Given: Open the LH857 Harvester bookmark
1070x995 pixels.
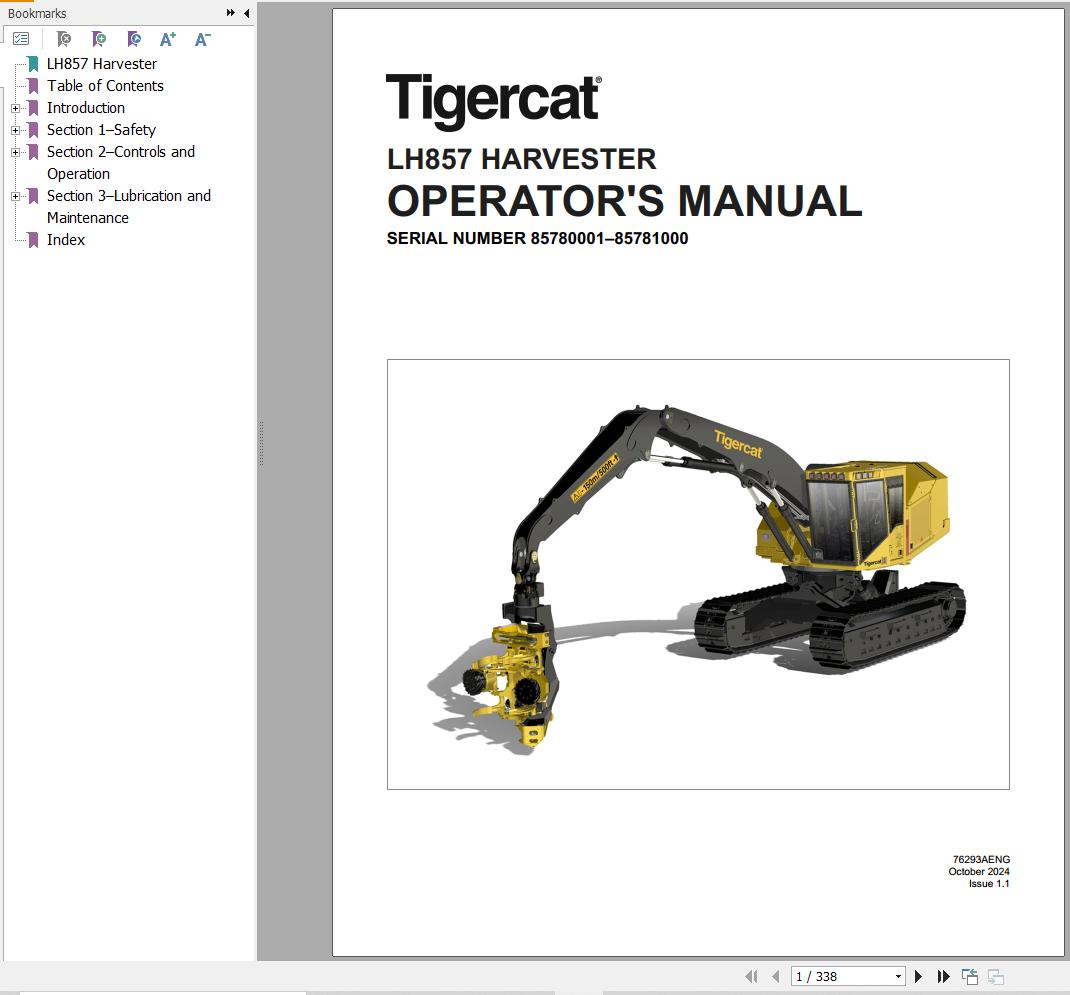Looking at the screenshot, I should click(x=101, y=63).
